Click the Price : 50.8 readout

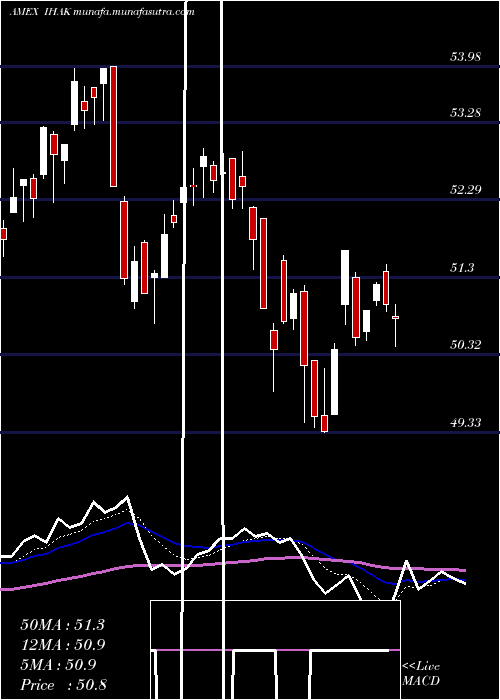[63, 685]
